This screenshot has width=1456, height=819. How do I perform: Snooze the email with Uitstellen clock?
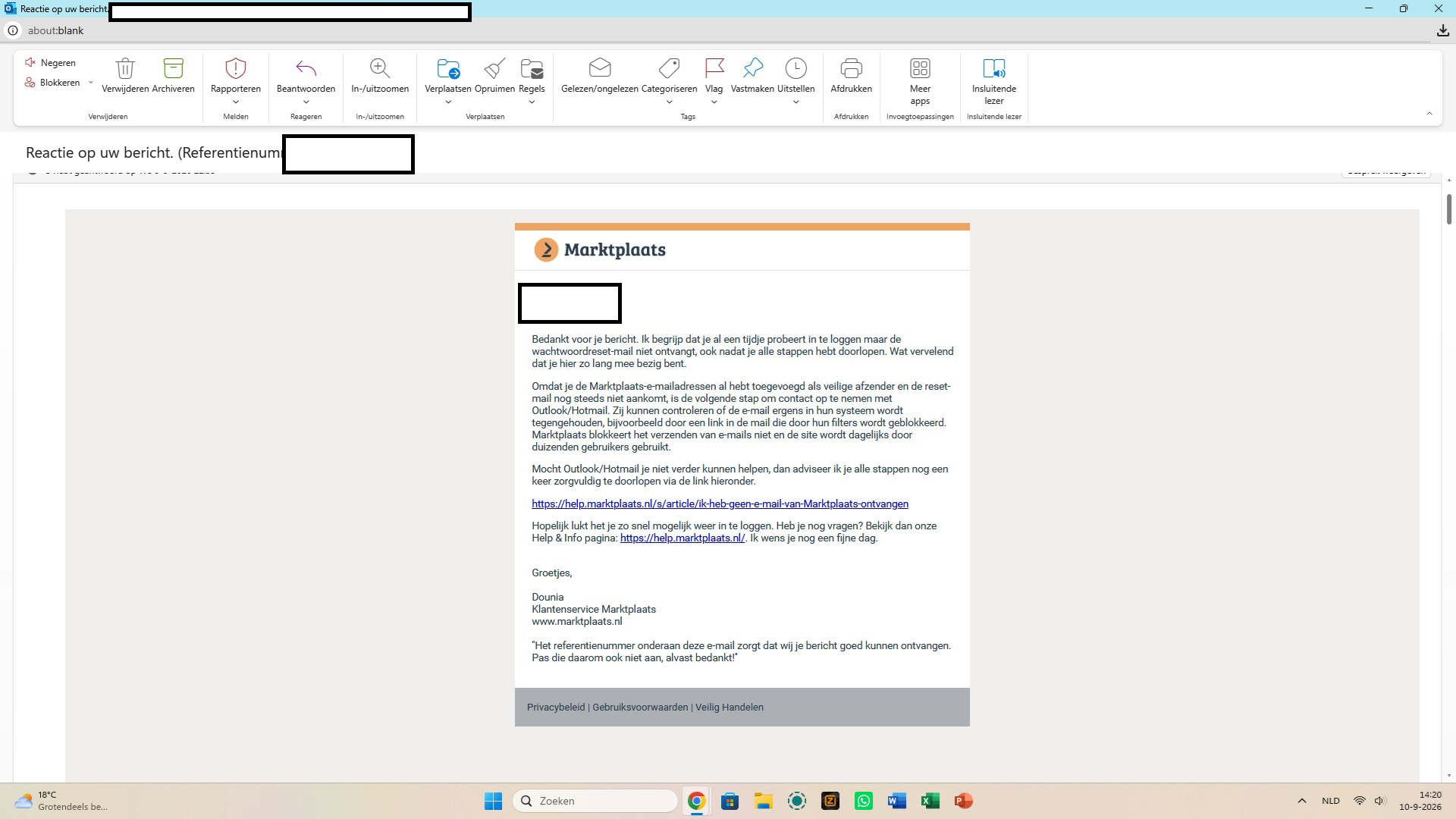(x=795, y=68)
